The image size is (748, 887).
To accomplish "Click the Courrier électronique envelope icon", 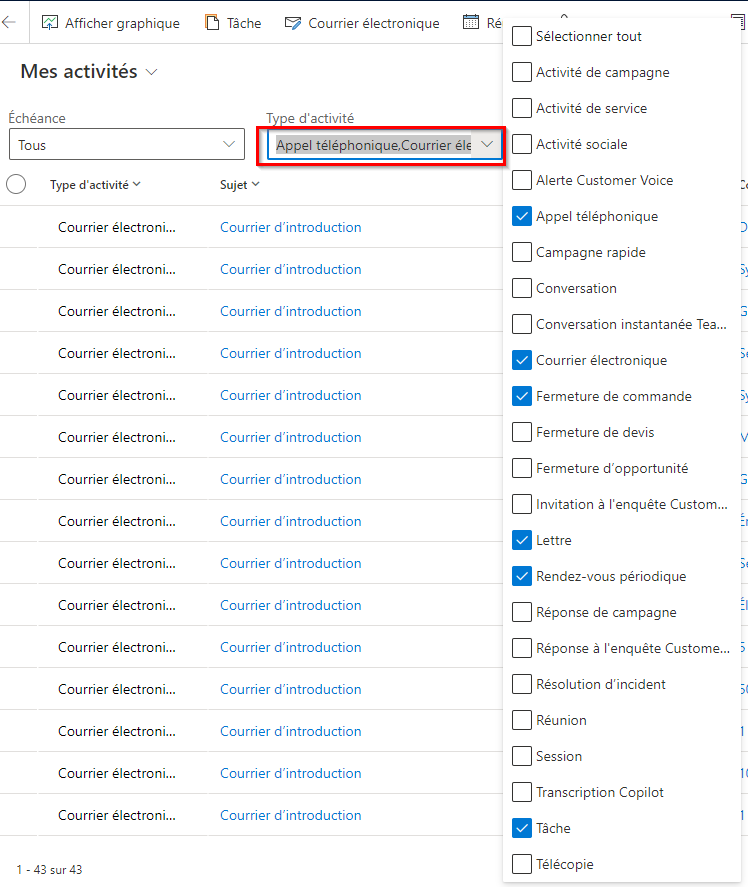I will (x=293, y=23).
